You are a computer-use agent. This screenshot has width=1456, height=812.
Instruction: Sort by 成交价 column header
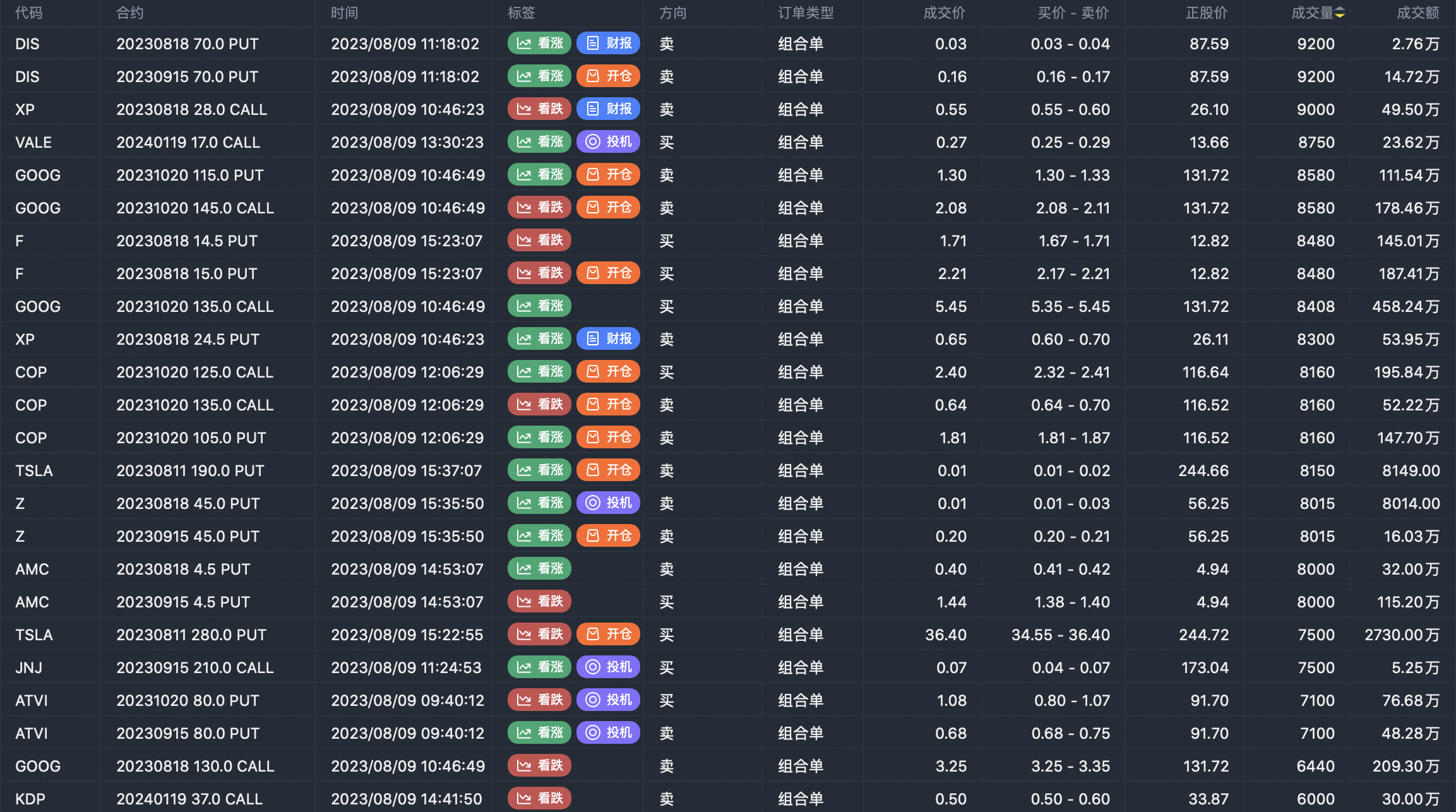pyautogui.click(x=944, y=13)
